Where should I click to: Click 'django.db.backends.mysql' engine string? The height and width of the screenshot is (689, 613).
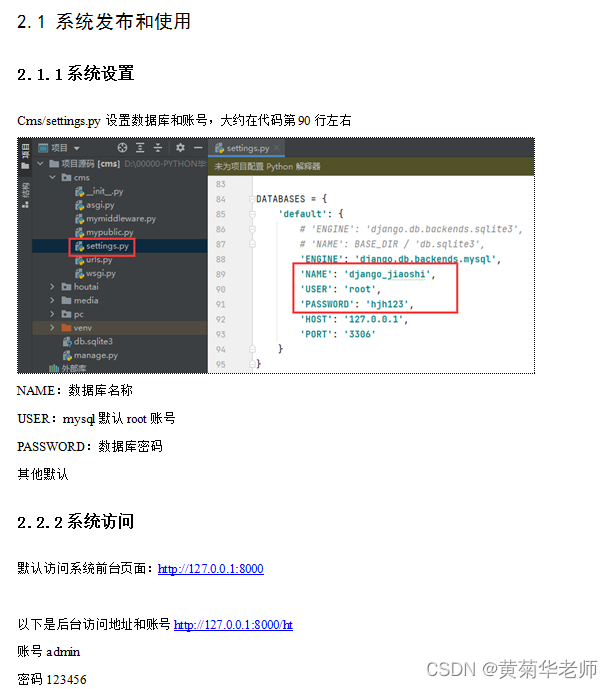(425, 259)
